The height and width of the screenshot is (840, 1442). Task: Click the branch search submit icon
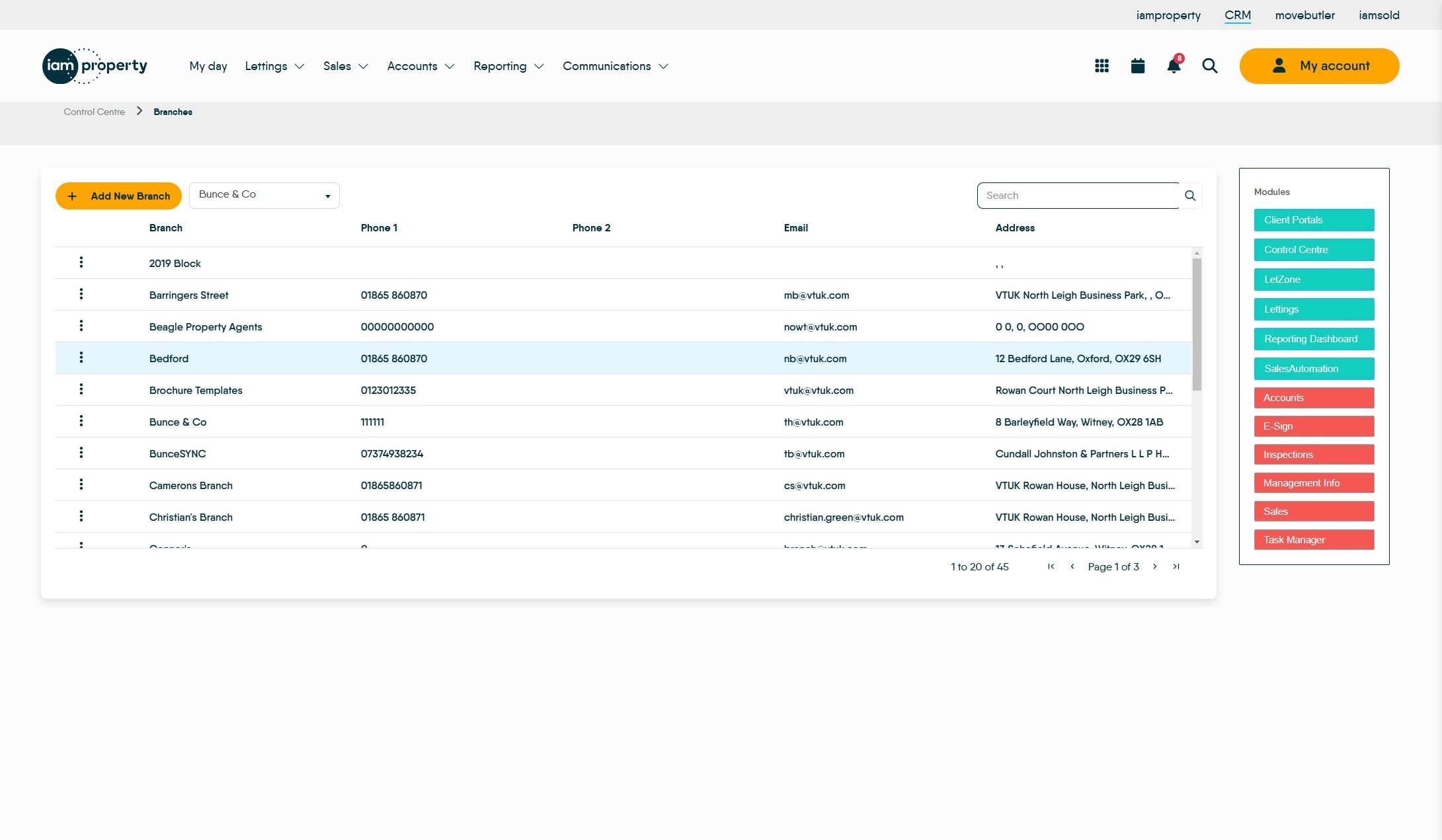click(1190, 196)
